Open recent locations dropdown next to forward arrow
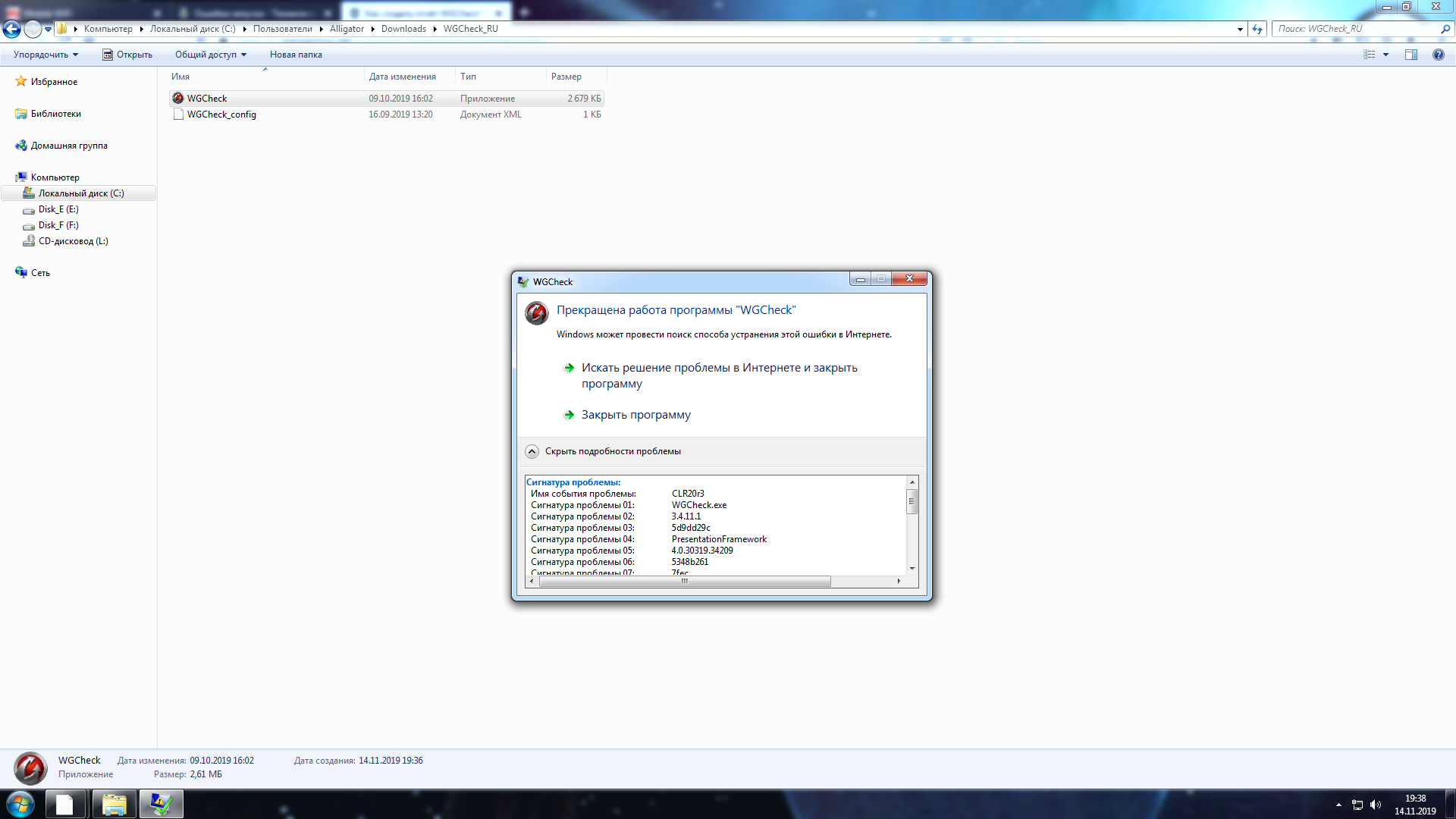The width and height of the screenshot is (1456, 819). tap(48, 30)
